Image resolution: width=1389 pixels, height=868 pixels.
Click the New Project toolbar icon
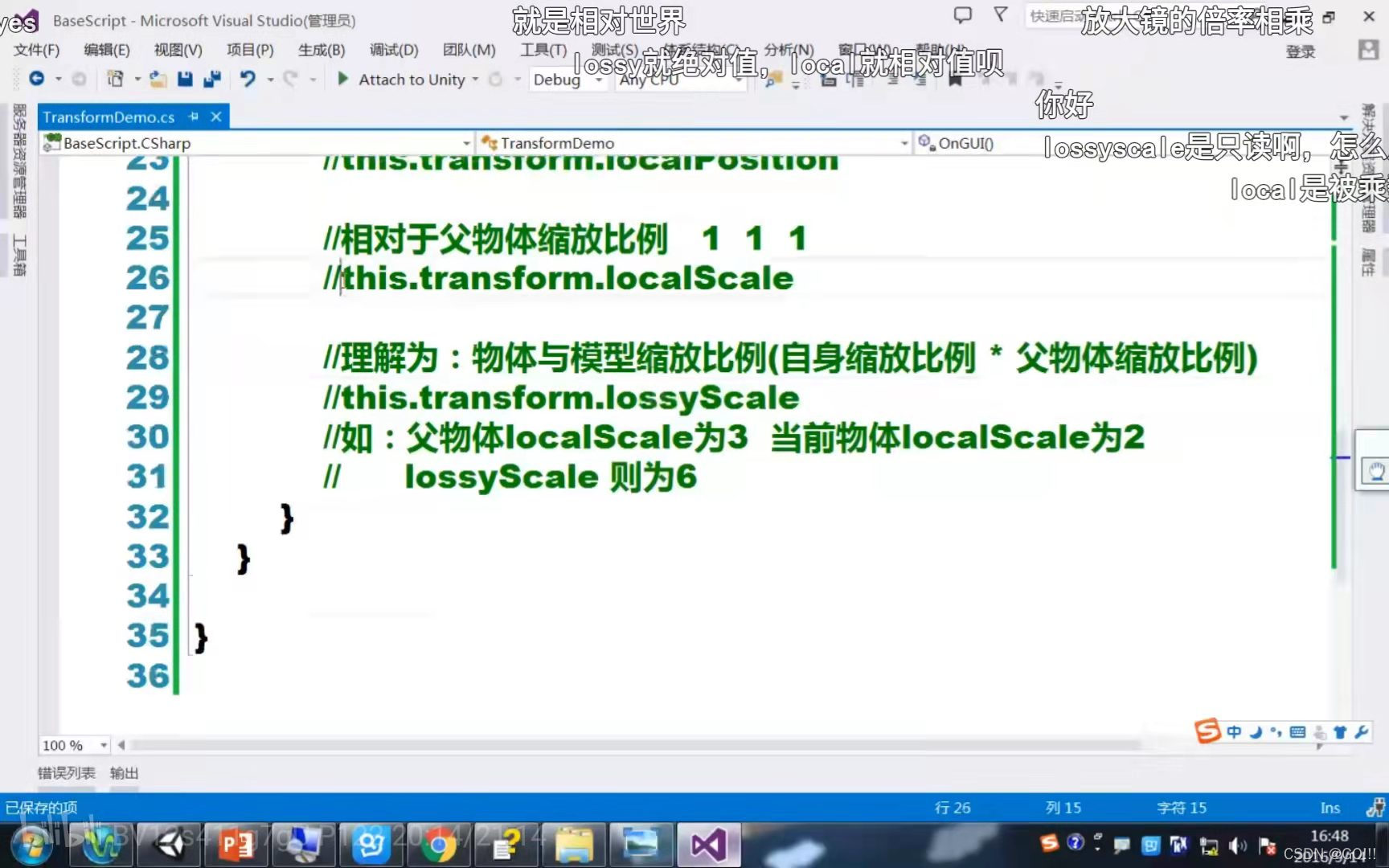click(115, 79)
